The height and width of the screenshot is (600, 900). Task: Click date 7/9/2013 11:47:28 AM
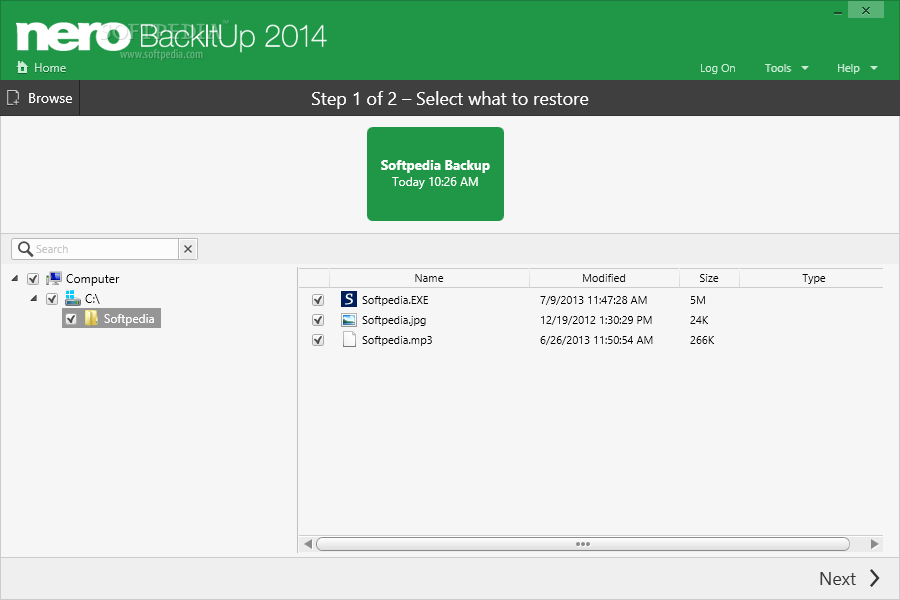pos(593,300)
